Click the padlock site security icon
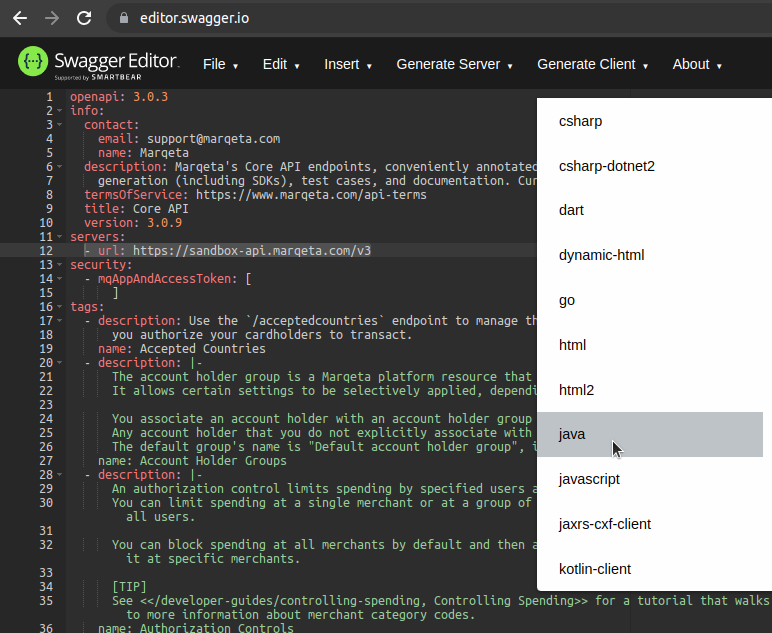The height and width of the screenshot is (633, 772). click(x=124, y=18)
